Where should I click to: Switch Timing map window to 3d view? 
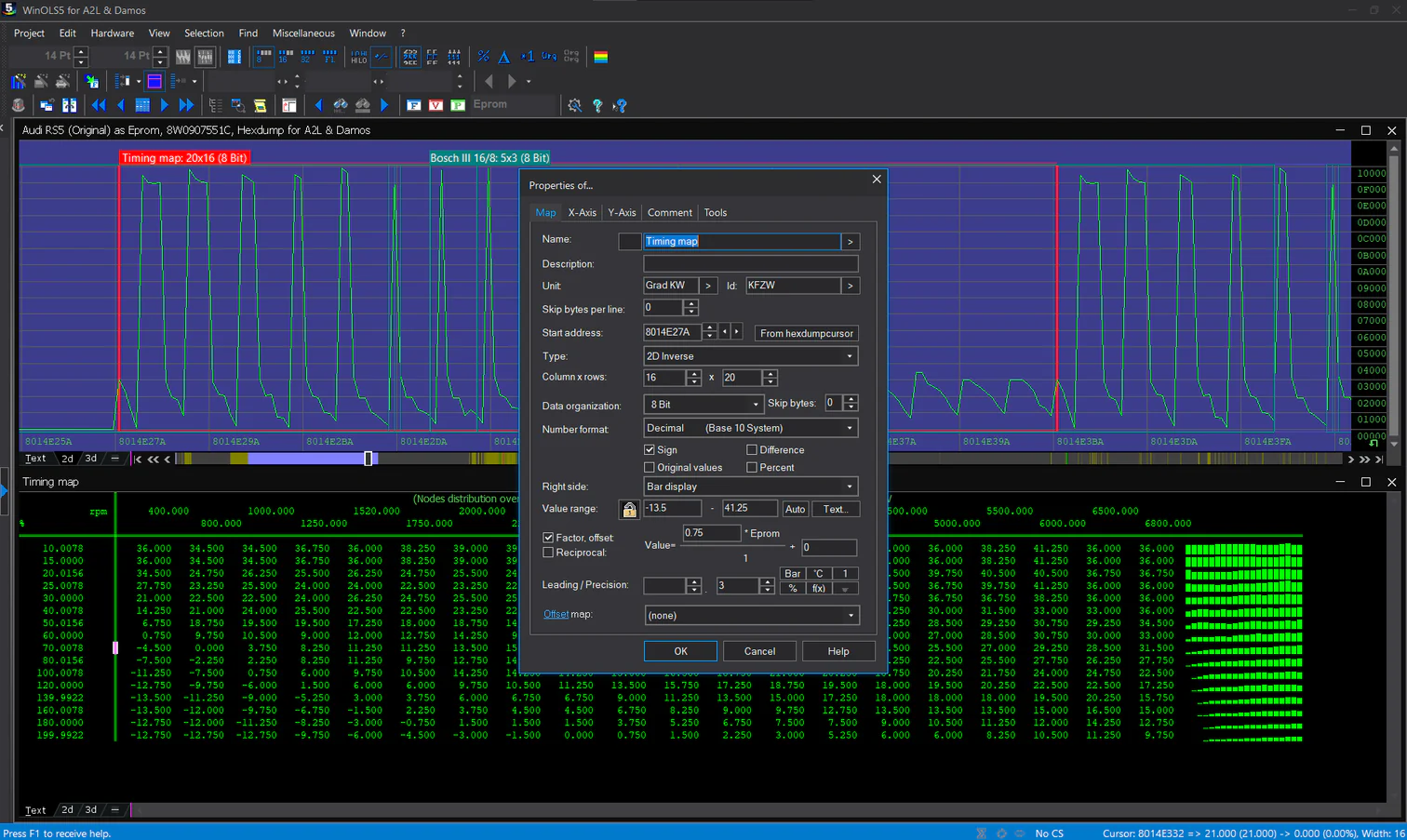pyautogui.click(x=91, y=809)
